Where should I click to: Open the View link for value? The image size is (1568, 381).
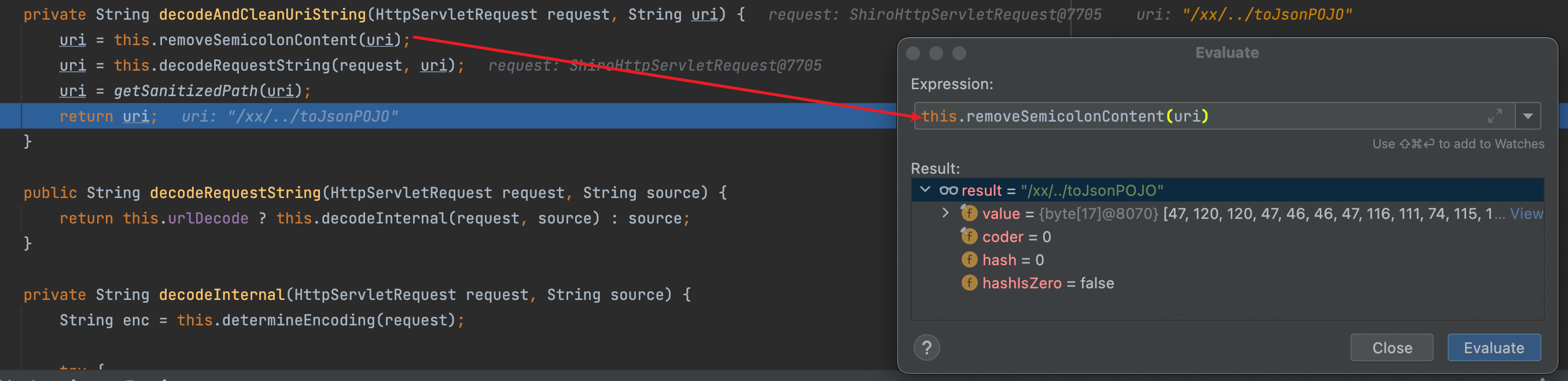pyautogui.click(x=1526, y=213)
